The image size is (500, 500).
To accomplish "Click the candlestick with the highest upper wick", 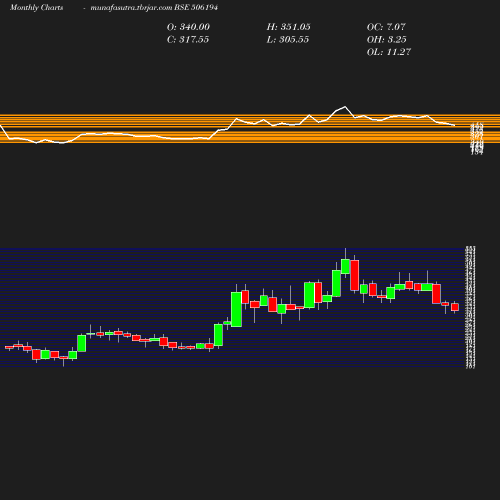I will [x=345, y=266].
